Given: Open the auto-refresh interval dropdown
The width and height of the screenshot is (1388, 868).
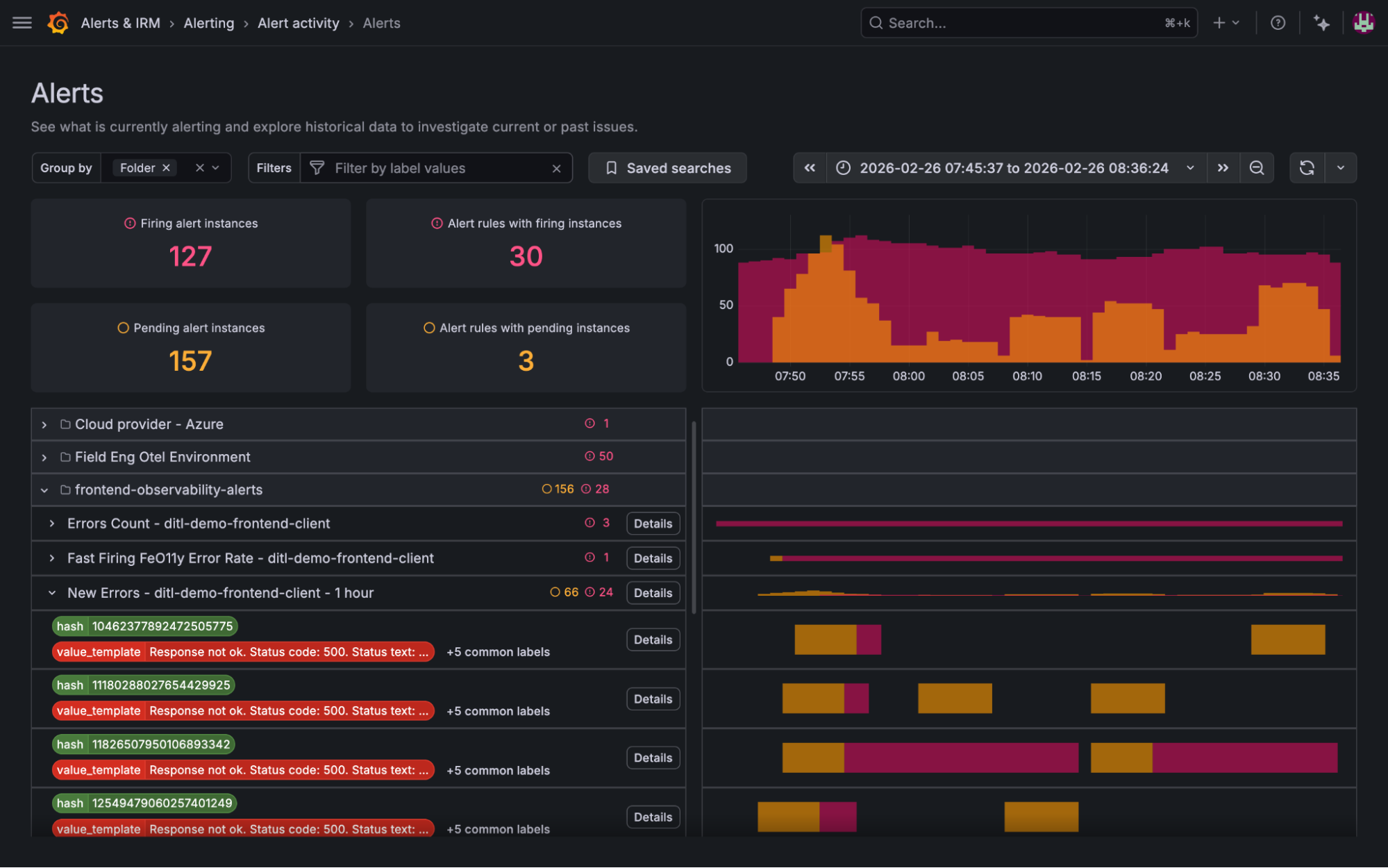Looking at the screenshot, I should [x=1341, y=167].
